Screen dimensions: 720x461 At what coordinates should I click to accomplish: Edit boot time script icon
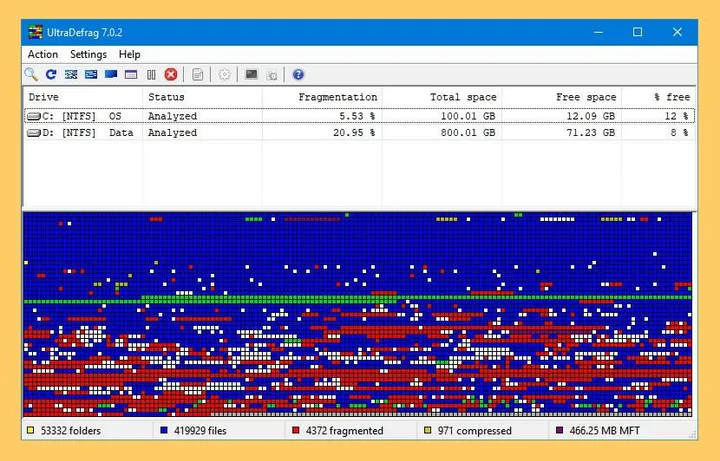tap(272, 75)
